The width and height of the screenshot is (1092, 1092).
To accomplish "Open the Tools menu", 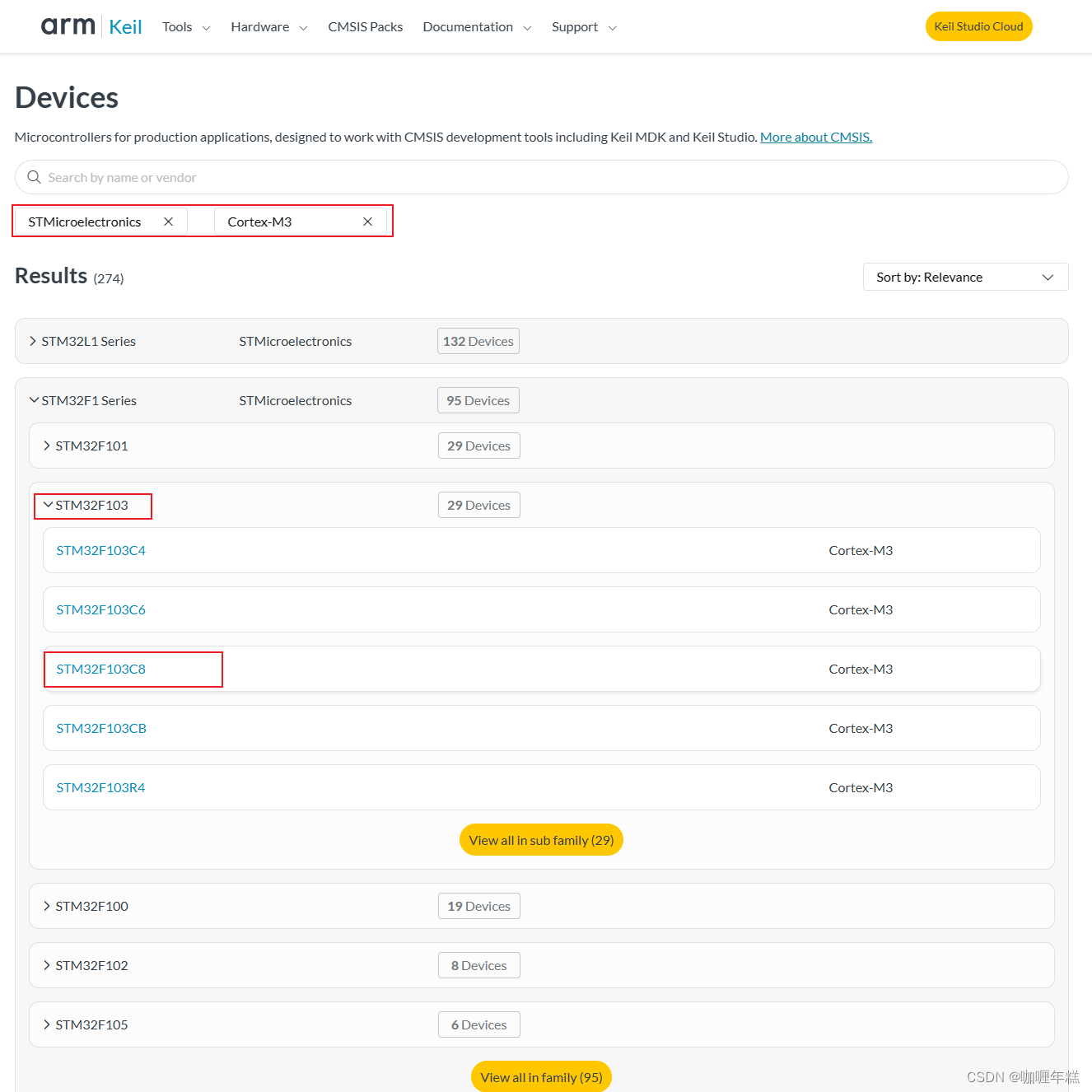I will pos(186,27).
